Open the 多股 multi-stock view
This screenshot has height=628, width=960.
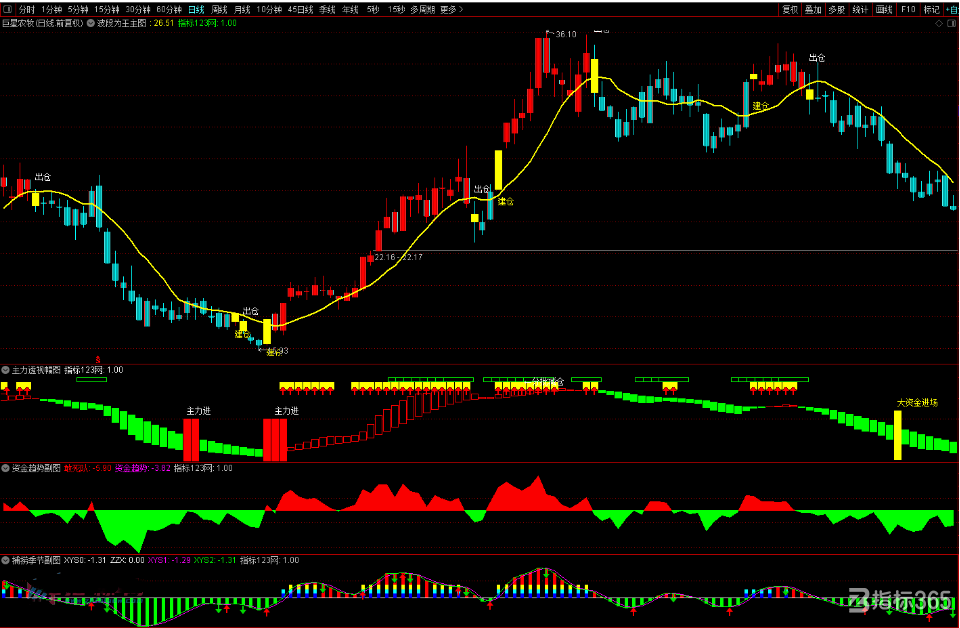click(837, 9)
